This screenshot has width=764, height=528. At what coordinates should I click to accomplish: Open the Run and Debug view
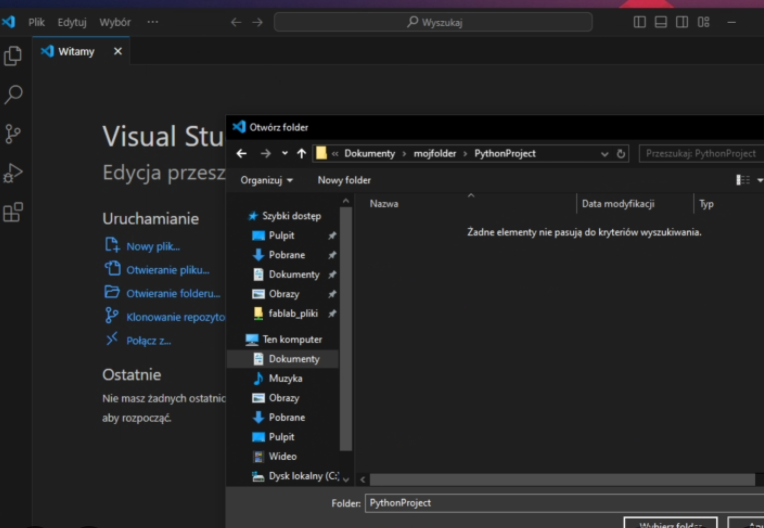point(13,173)
